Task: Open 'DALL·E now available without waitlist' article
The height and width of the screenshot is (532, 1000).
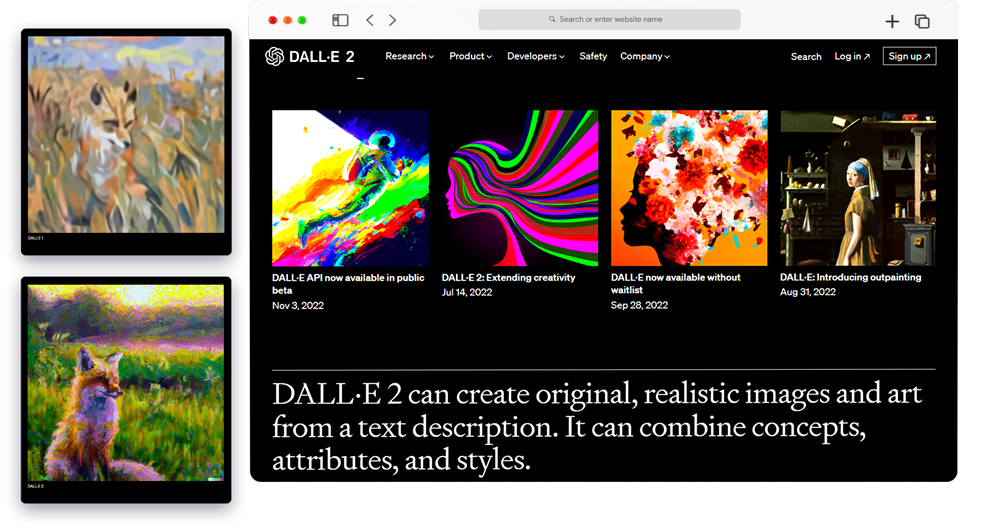Action: coord(675,283)
